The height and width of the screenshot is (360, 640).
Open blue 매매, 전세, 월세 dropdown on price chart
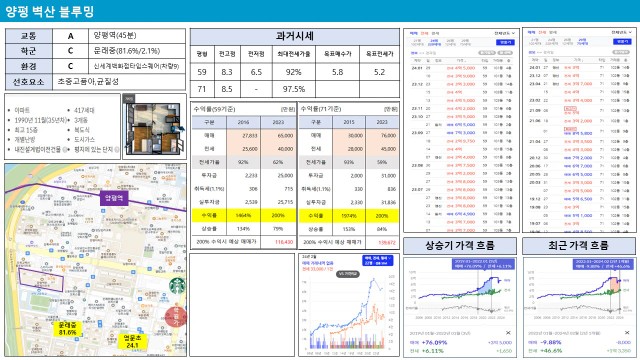(x=378, y=261)
